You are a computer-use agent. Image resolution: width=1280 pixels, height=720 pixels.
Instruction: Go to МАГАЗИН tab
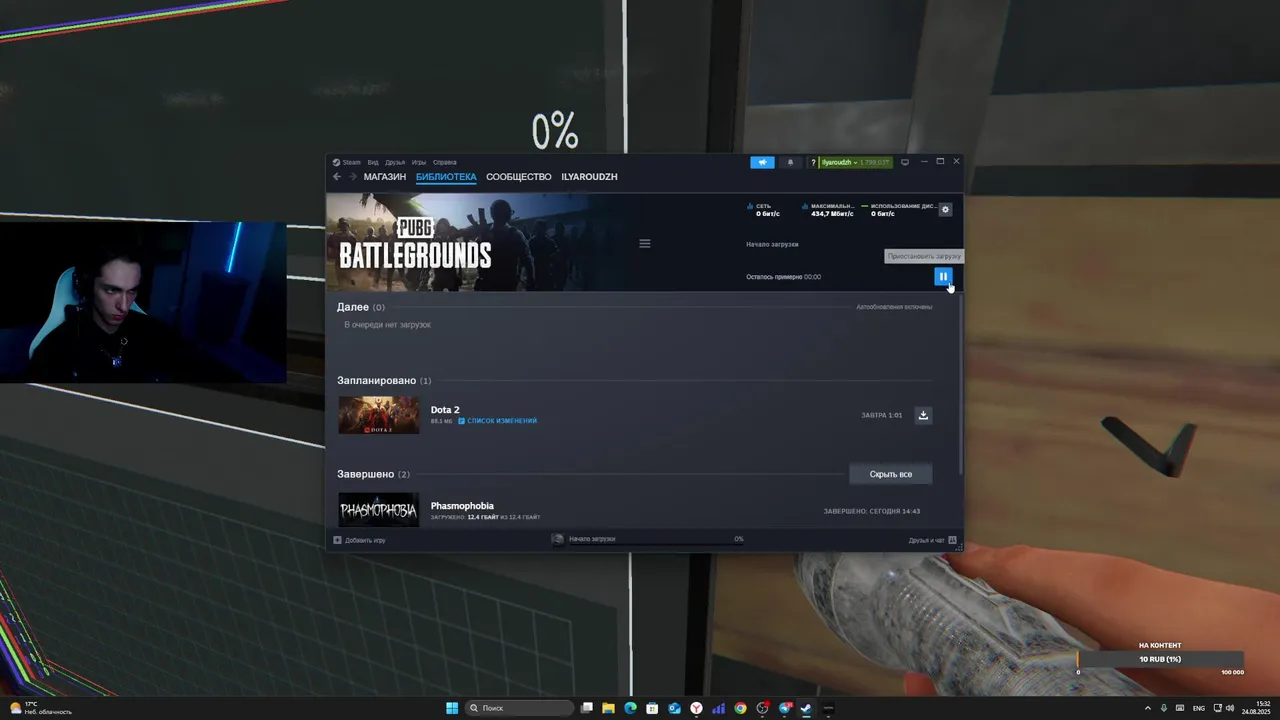pos(385,177)
